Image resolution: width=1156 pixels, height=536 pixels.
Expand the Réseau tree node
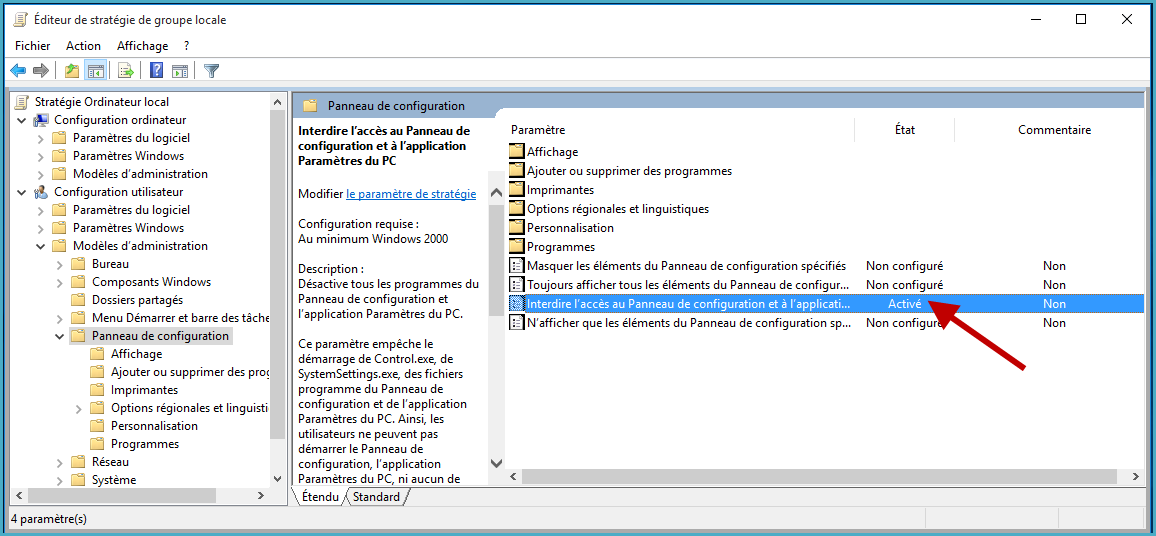coord(60,462)
